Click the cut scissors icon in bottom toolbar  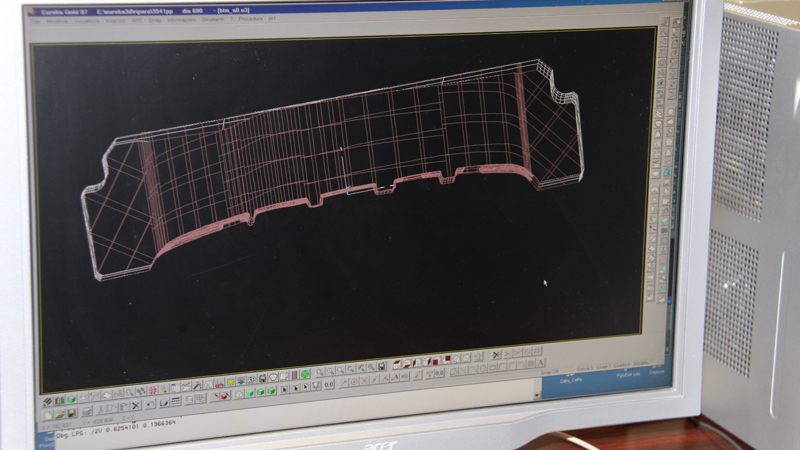pyautogui.click(x=101, y=409)
